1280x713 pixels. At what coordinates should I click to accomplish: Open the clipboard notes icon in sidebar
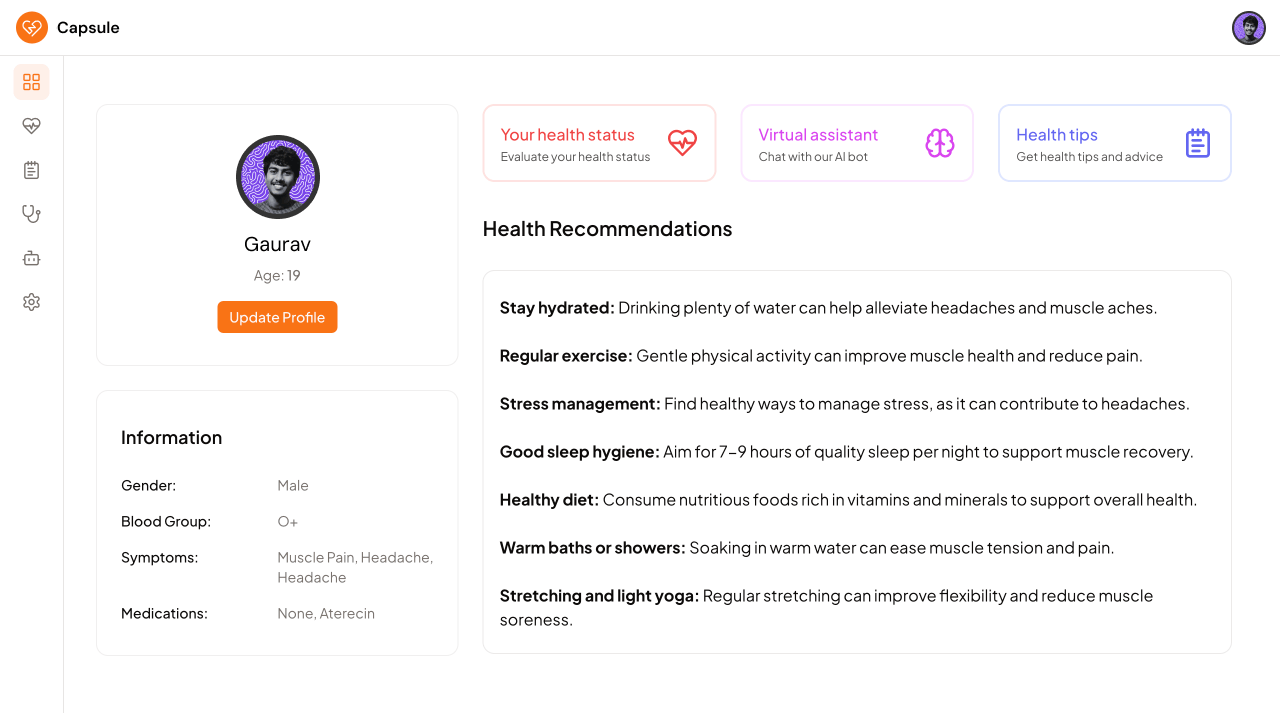point(31,170)
